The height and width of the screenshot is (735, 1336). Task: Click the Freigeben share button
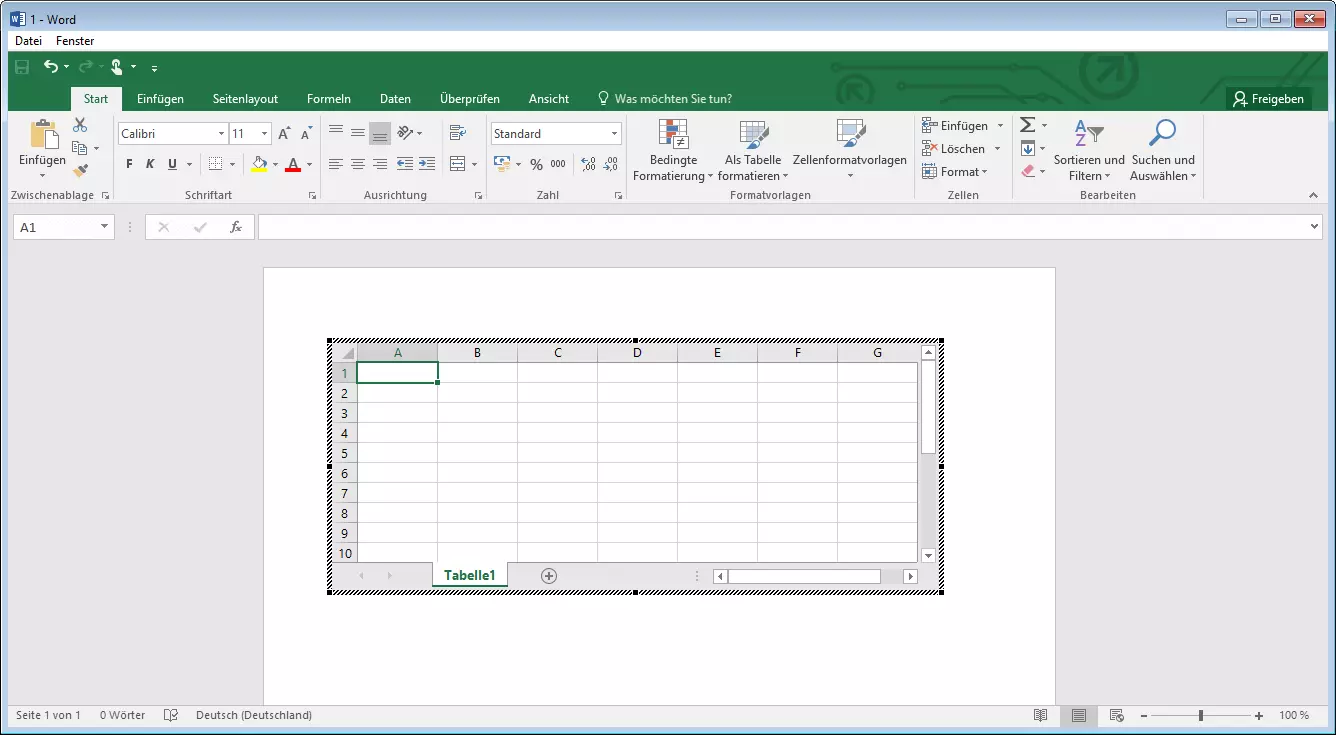1268,99
